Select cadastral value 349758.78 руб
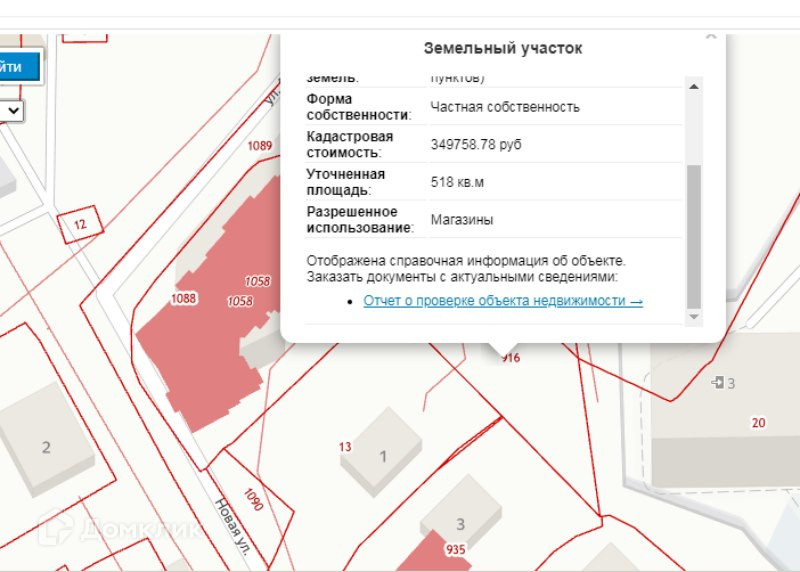This screenshot has width=800, height=572. (x=476, y=144)
